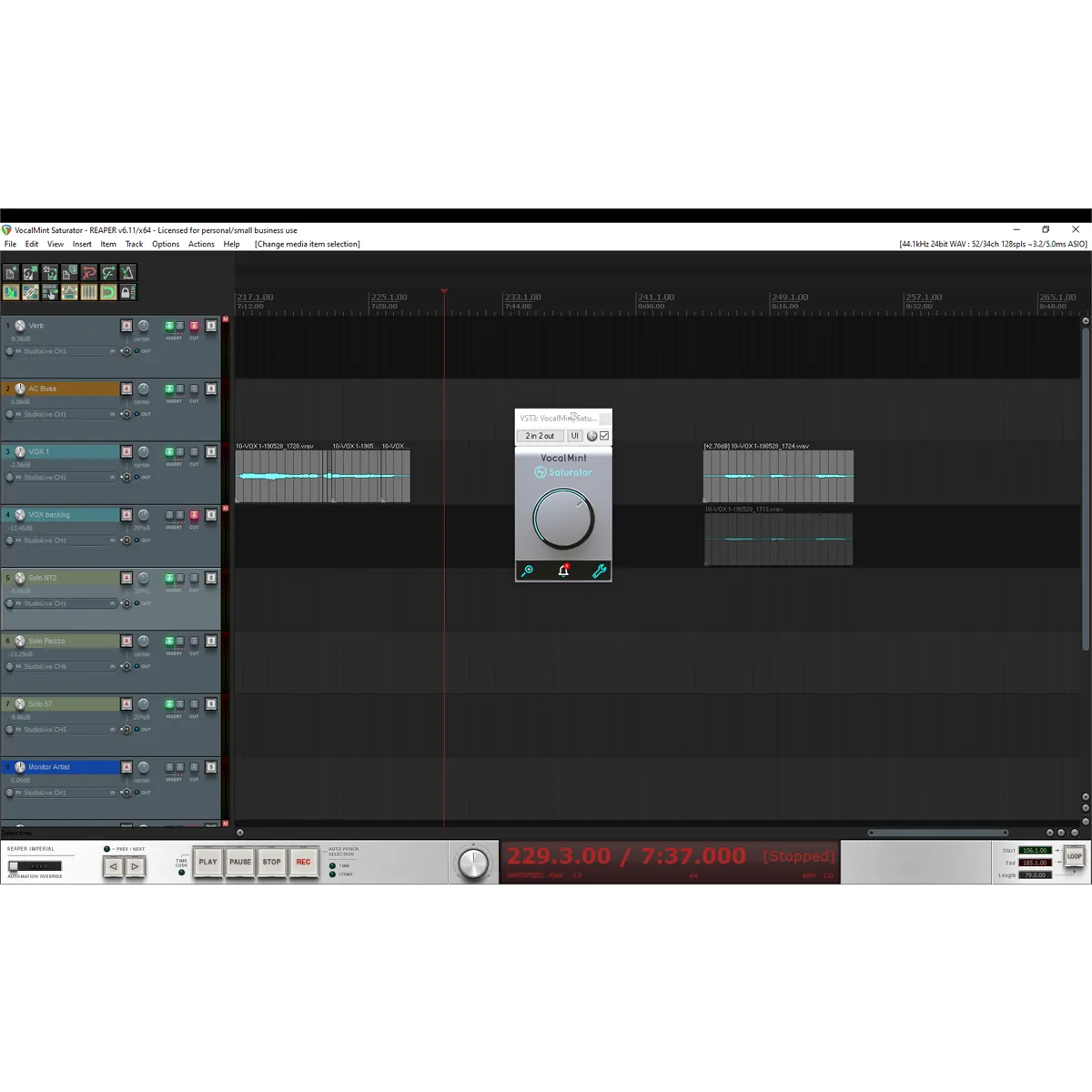Viewport: 1092px width, 1092px height.
Task: Toggle the LOOP button
Action: tap(1075, 856)
